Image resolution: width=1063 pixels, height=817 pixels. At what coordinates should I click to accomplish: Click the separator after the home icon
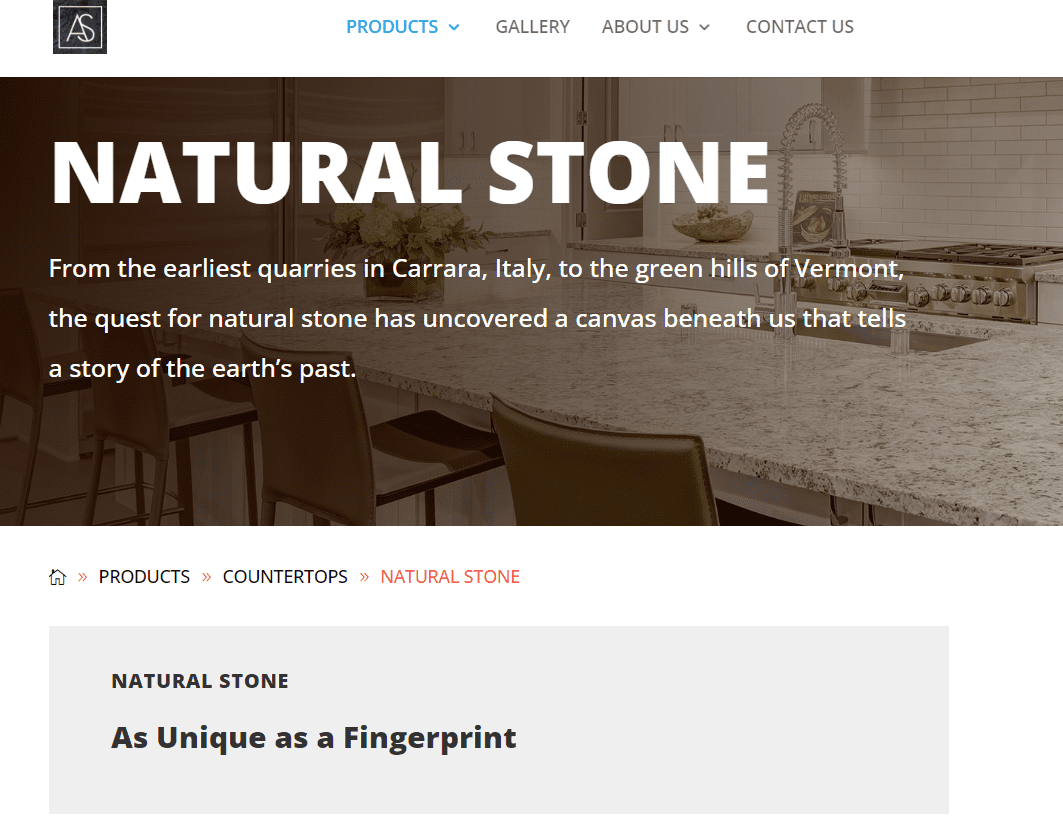pyautogui.click(x=82, y=577)
